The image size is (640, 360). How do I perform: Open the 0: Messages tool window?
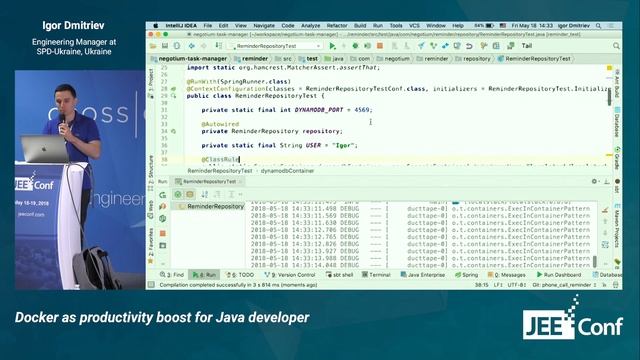(x=507, y=275)
